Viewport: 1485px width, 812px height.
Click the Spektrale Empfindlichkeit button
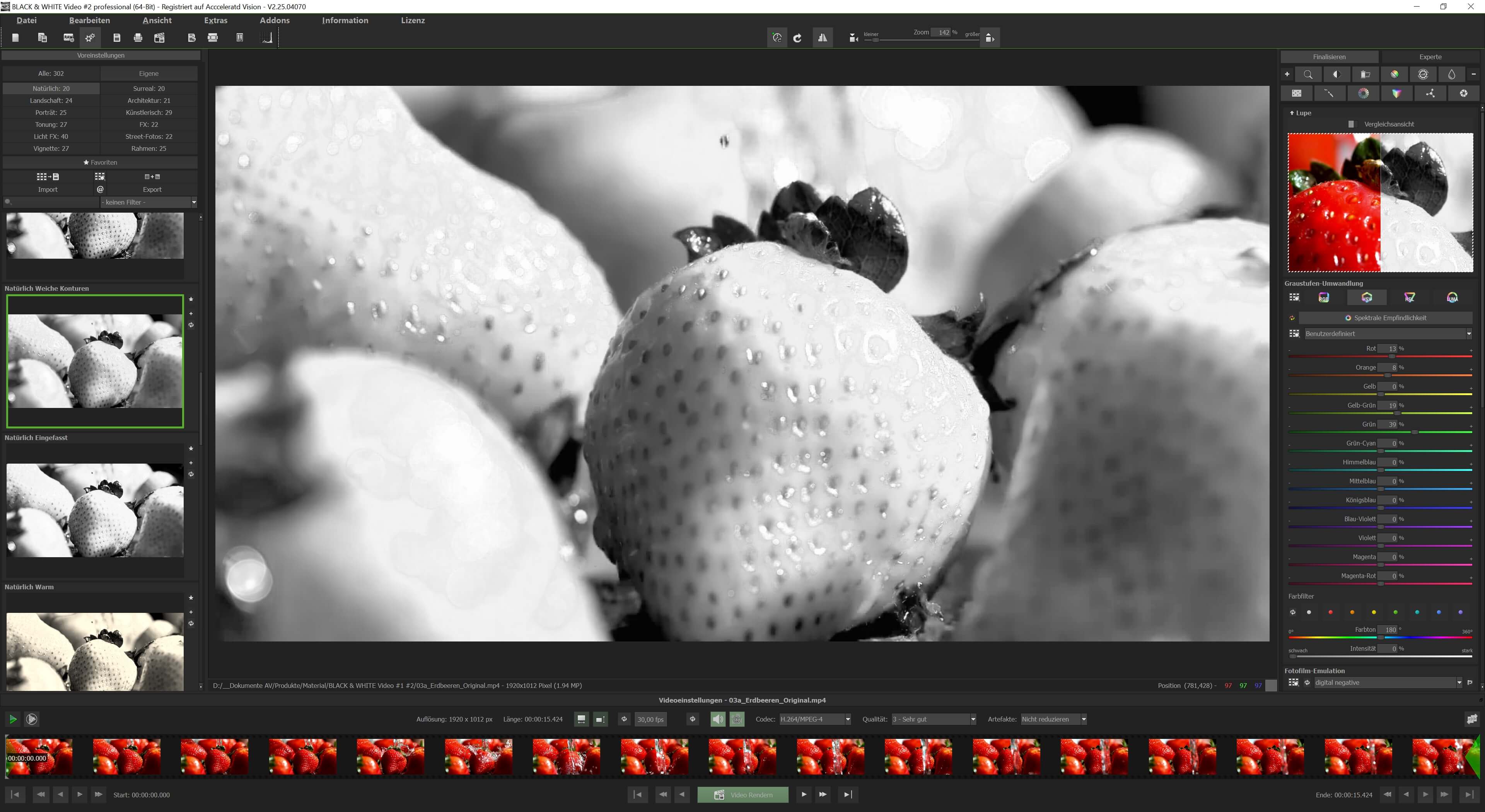(x=1387, y=317)
